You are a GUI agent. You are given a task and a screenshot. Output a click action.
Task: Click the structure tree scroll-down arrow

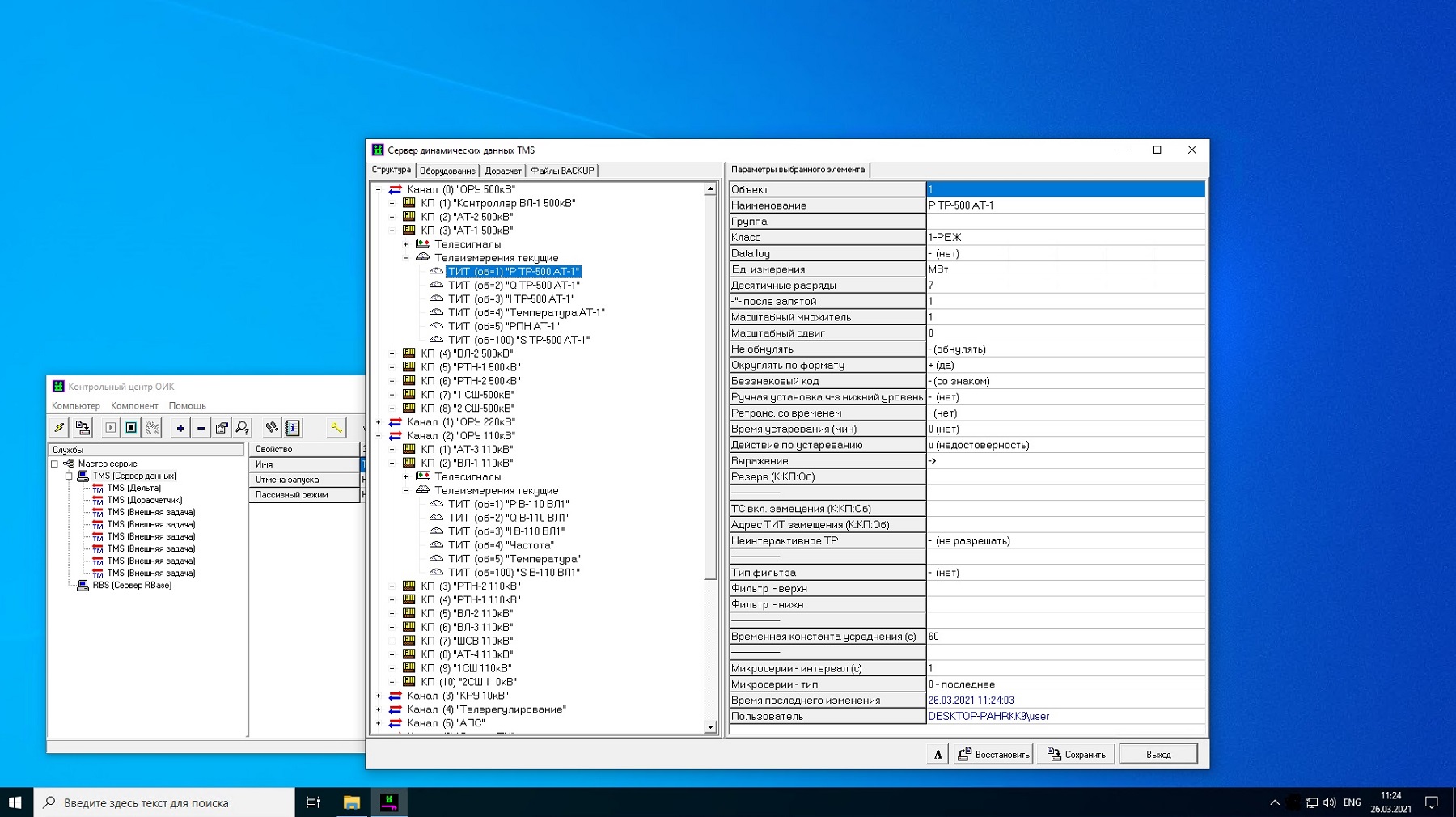point(710,727)
